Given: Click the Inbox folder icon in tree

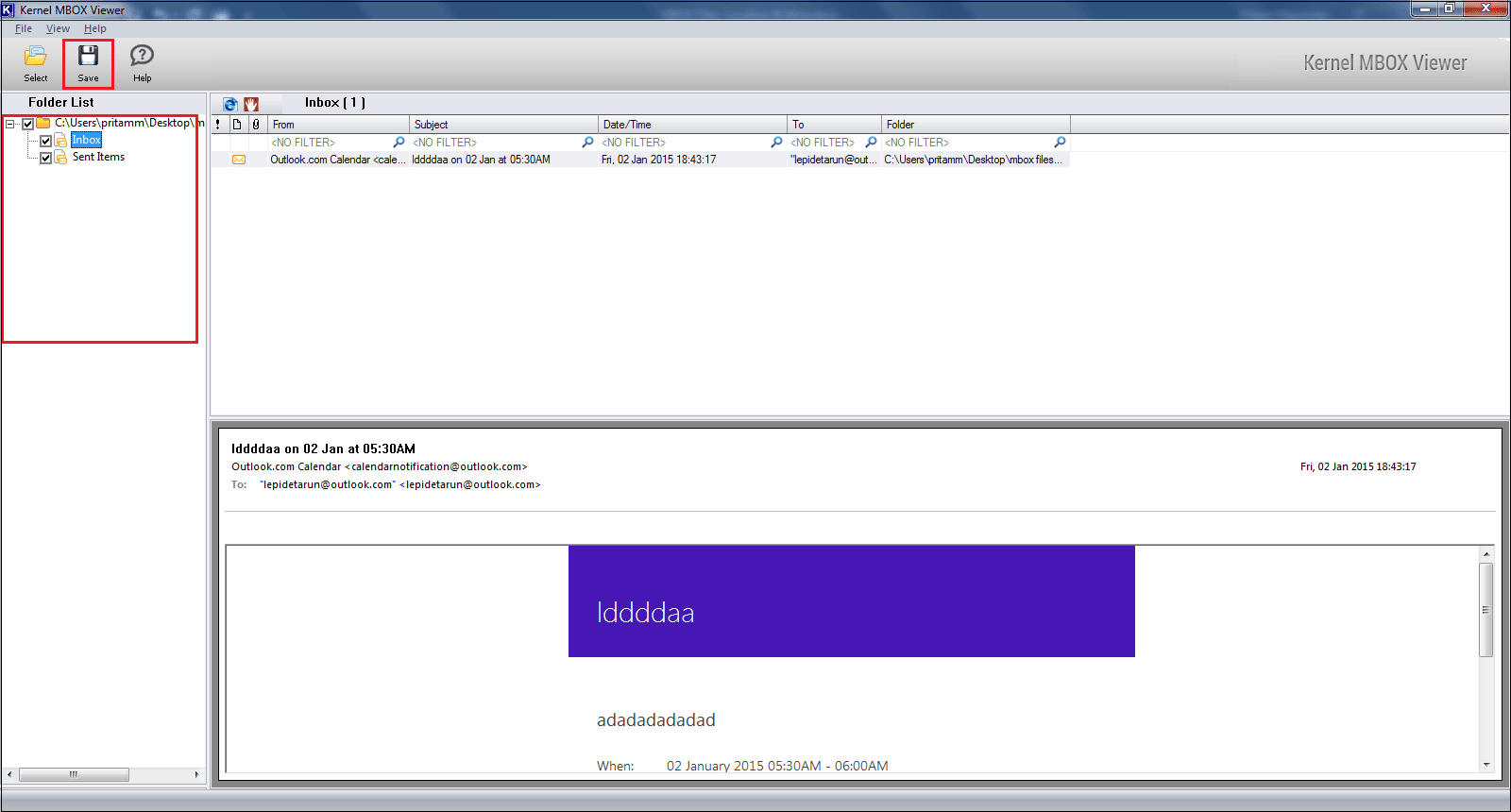Looking at the screenshot, I should (x=60, y=140).
